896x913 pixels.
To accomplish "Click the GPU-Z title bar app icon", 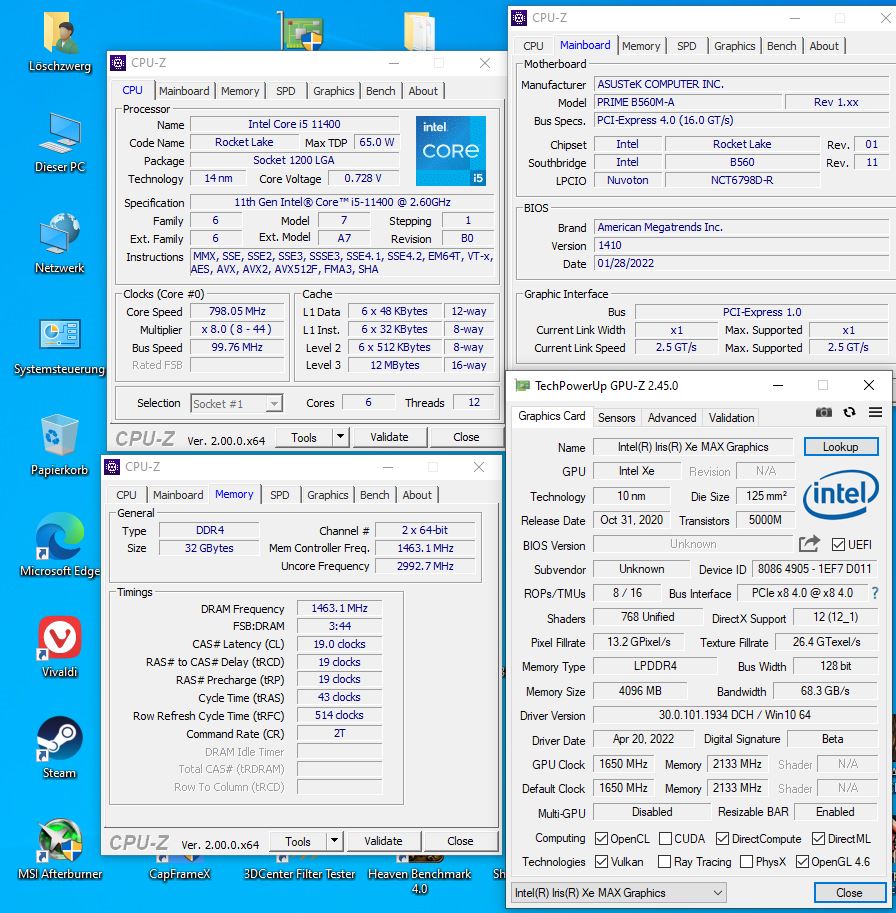I will point(522,385).
